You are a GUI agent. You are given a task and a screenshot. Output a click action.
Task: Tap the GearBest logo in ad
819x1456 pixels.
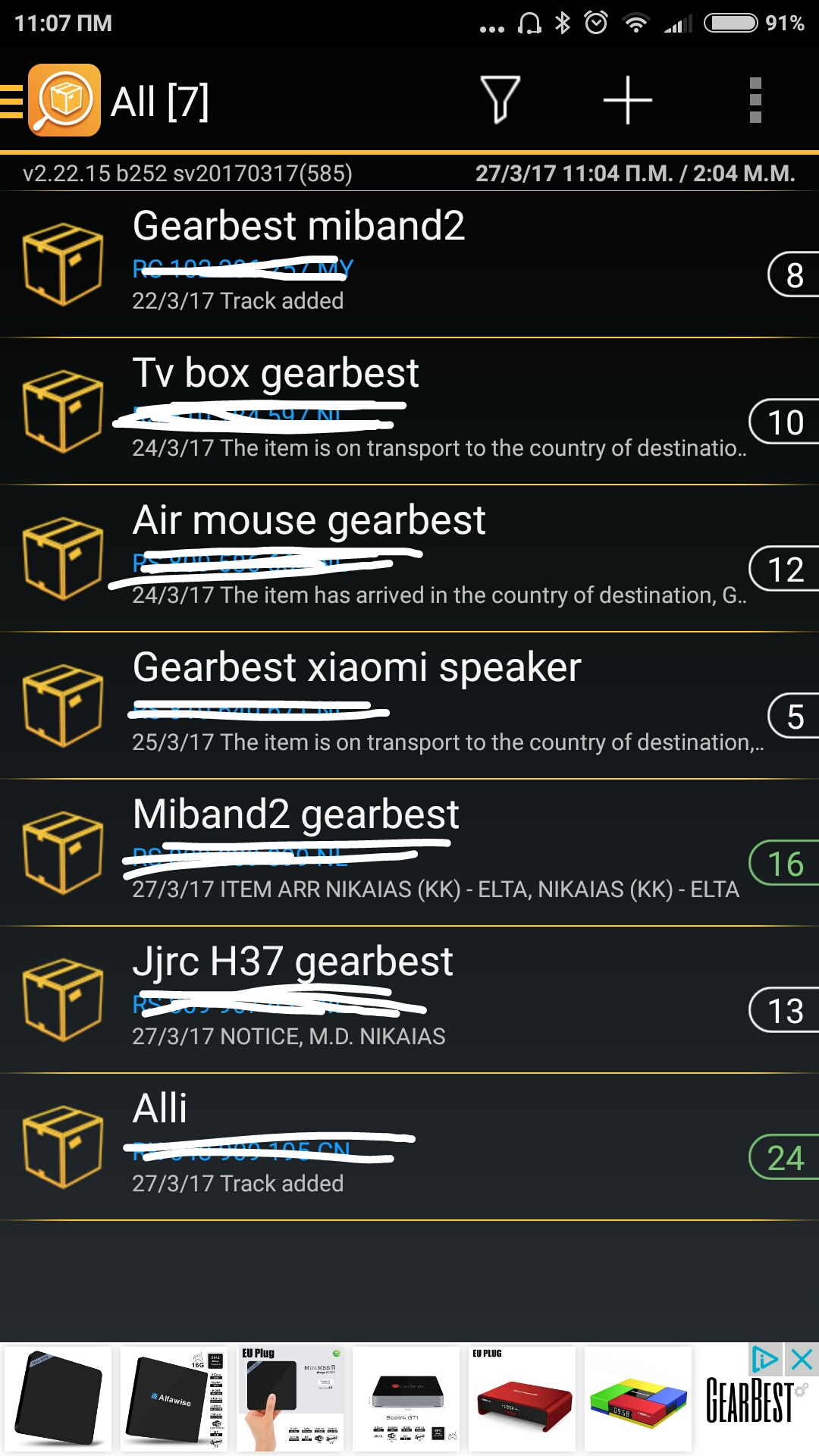751,1401
